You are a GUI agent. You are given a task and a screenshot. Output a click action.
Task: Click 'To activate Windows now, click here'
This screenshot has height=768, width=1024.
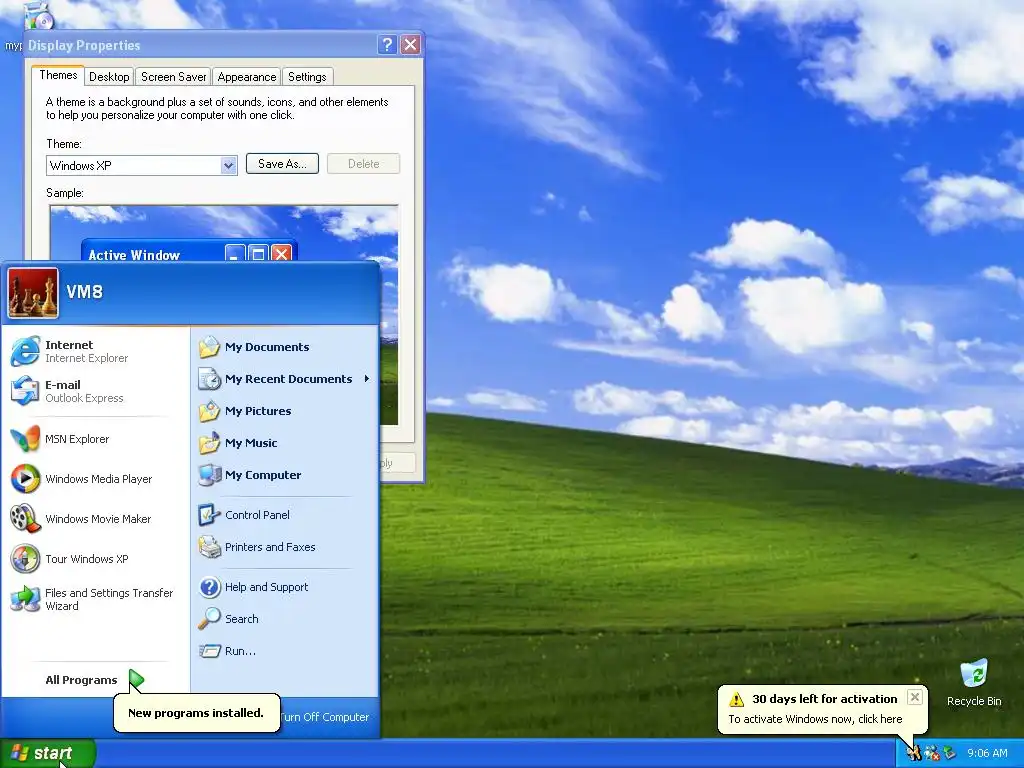point(815,719)
